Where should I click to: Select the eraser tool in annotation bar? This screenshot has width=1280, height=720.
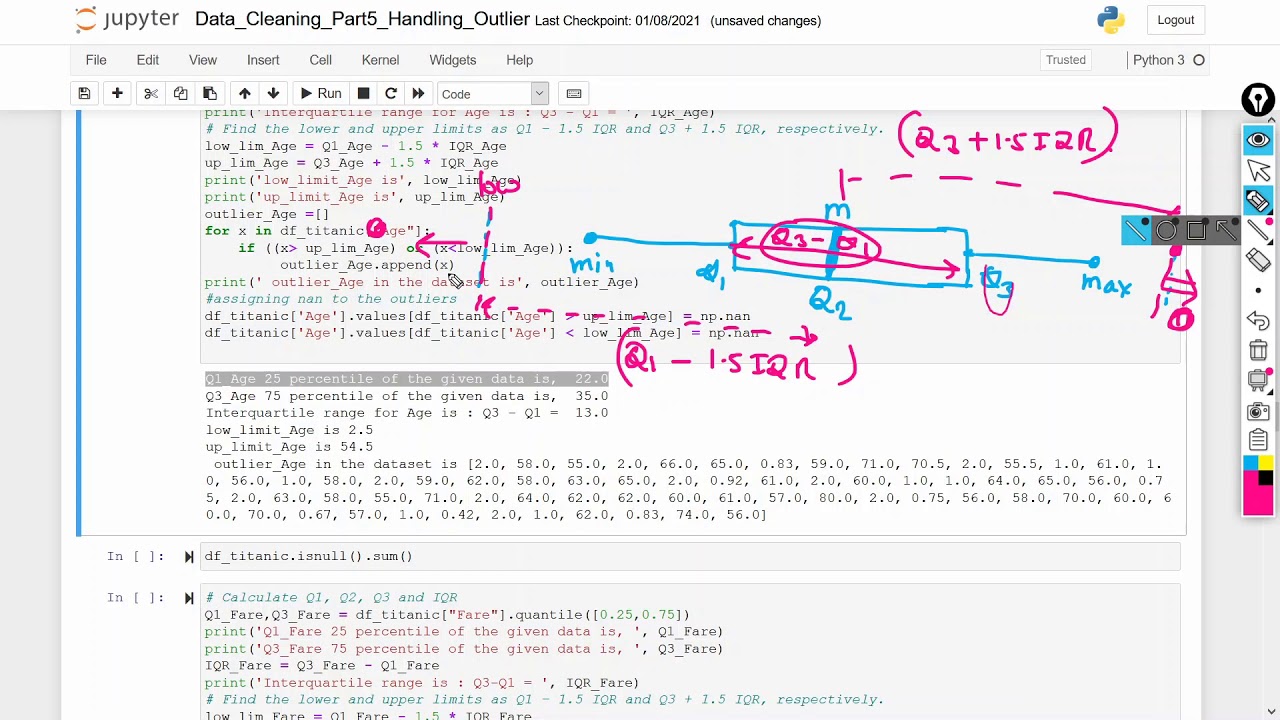pyautogui.click(x=1258, y=261)
